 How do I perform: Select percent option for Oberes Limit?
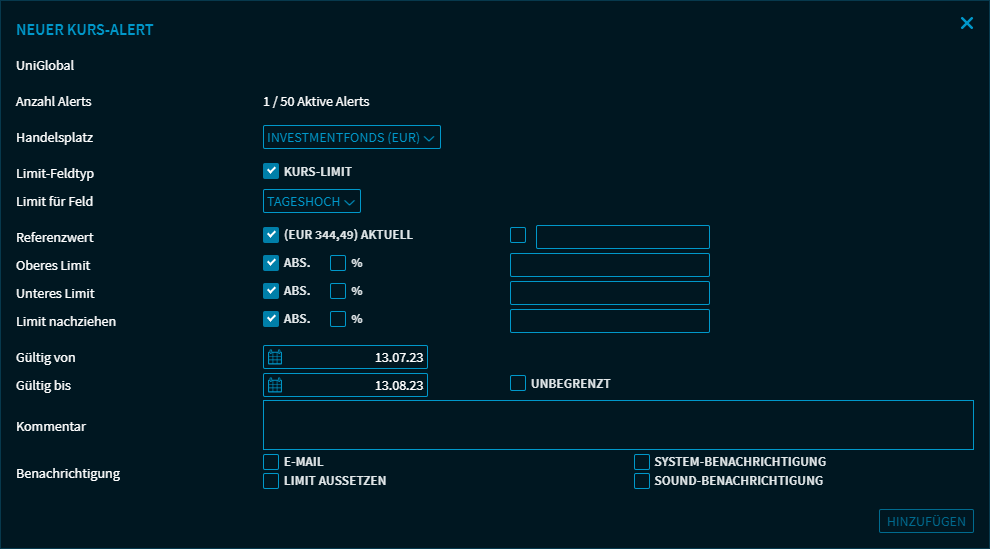point(338,263)
